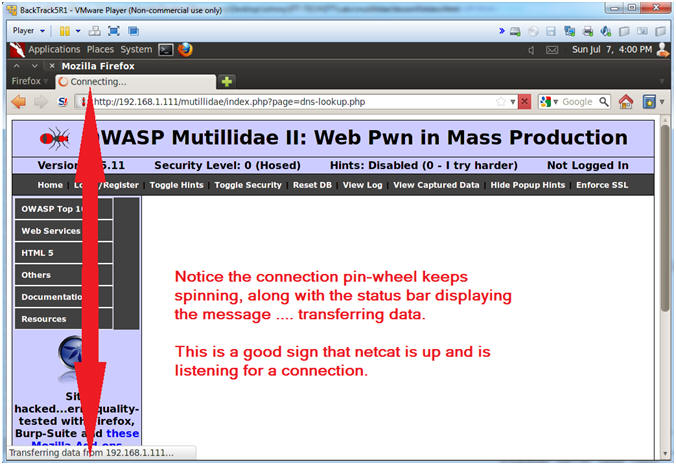This screenshot has height=465, width=676.
Task: Open the View Log link
Action: click(363, 185)
